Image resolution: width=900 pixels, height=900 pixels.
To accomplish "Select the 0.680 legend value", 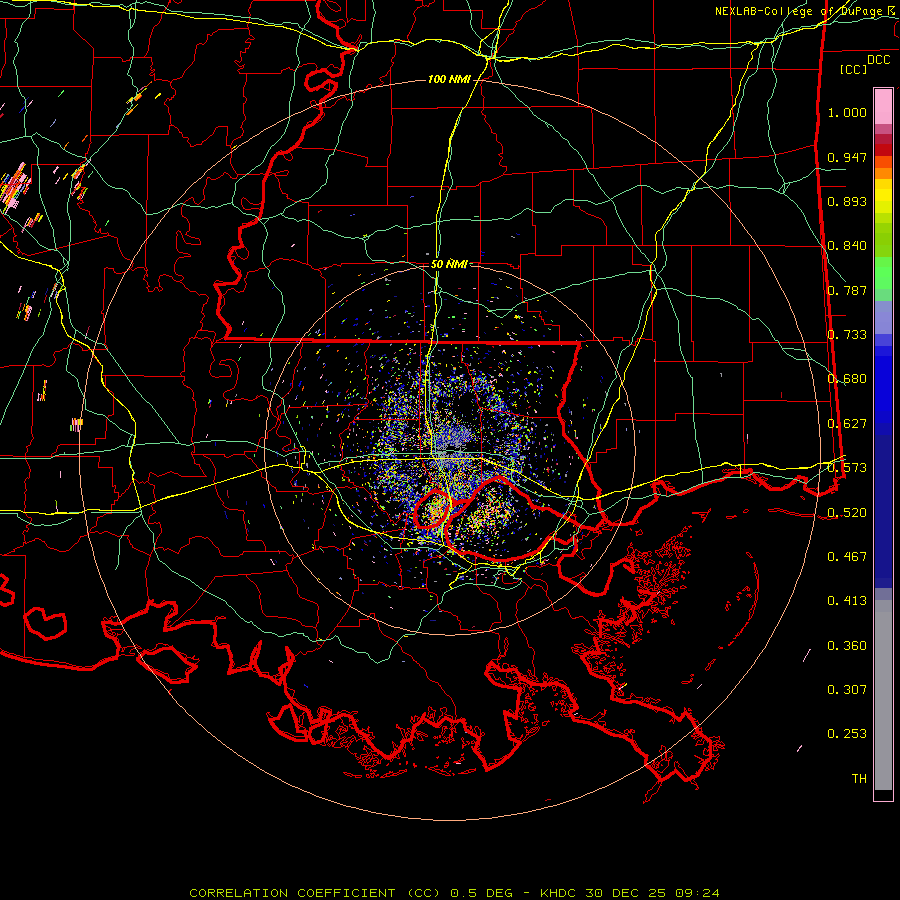I will 847,379.
